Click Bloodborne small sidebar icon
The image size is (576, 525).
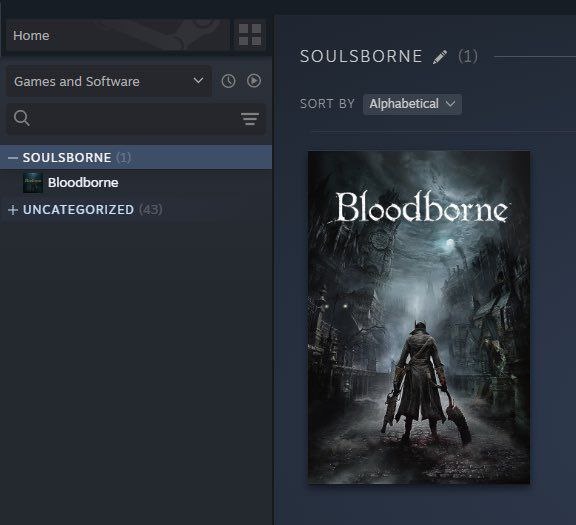[x=33, y=183]
